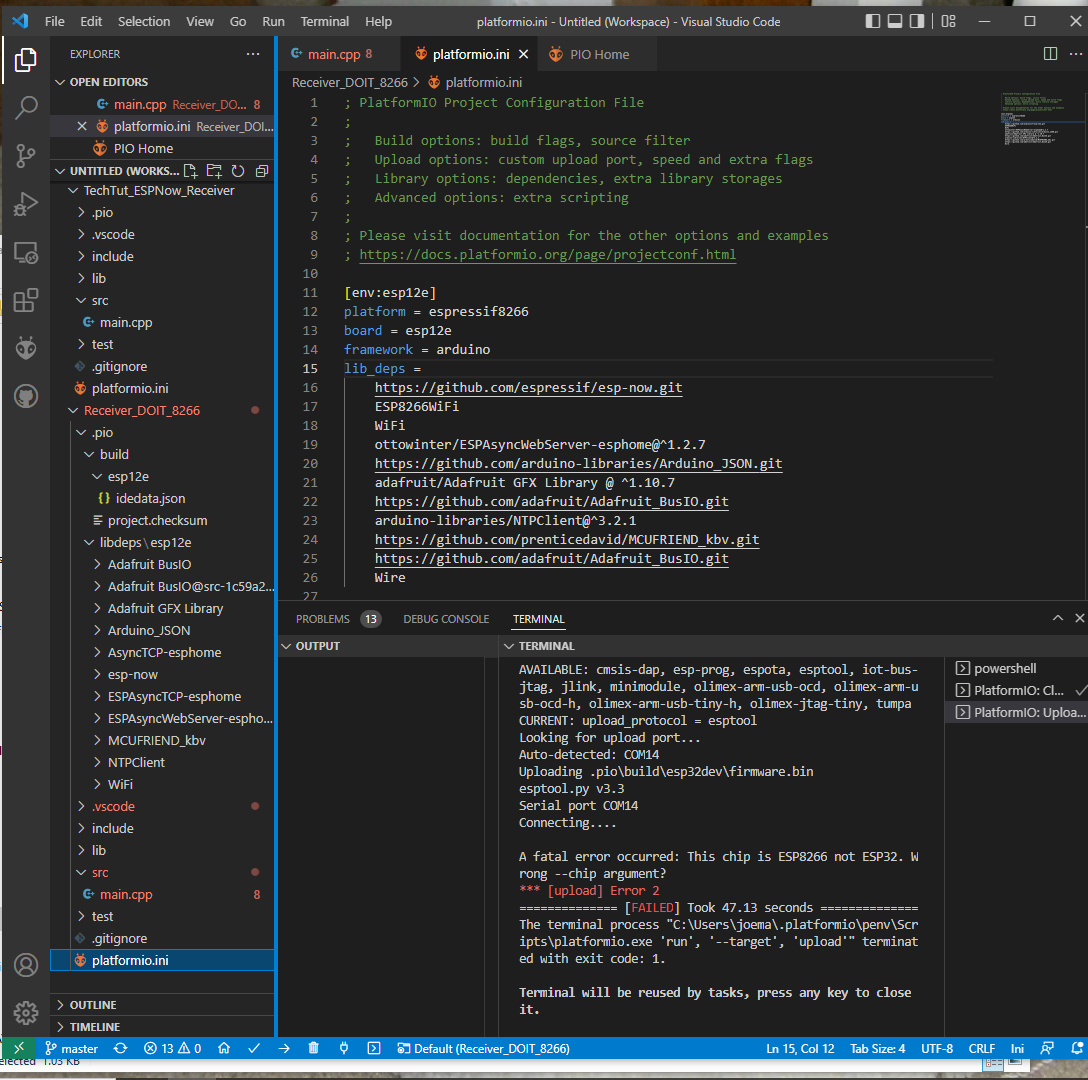Open new PlatformIO terminal from status bar
This screenshot has height=1080, width=1088.
[373, 1048]
